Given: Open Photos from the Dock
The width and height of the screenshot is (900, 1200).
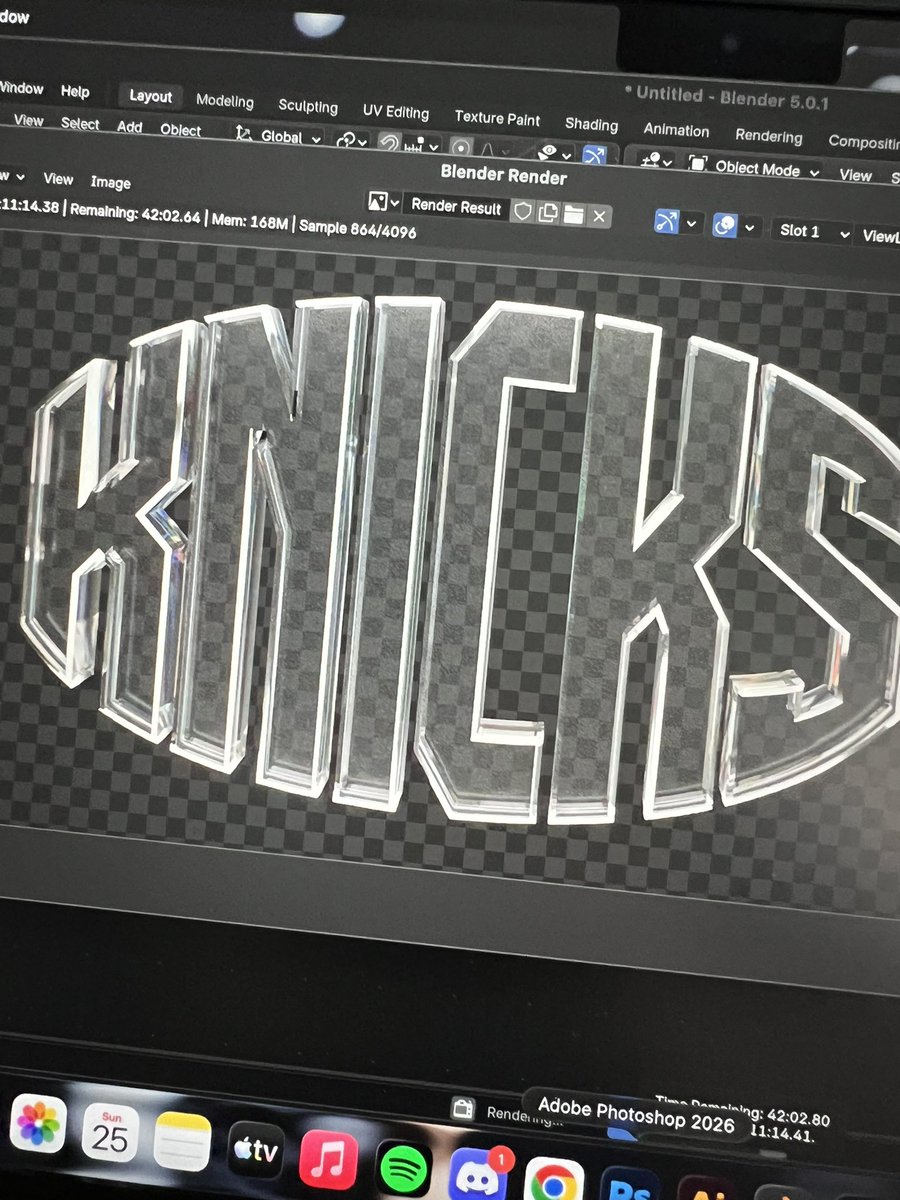Looking at the screenshot, I should 38,1124.
